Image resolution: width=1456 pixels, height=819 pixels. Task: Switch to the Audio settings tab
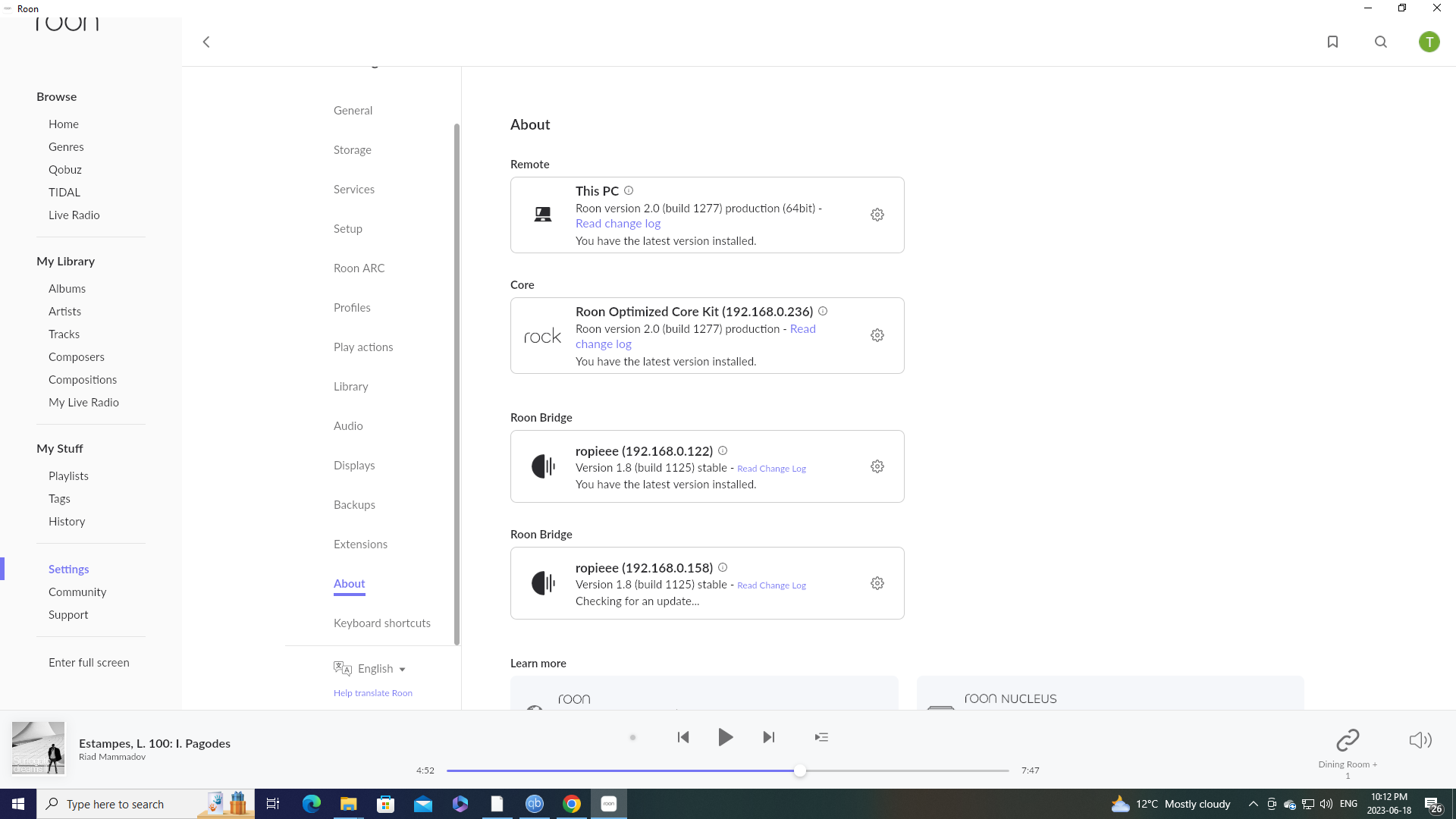(348, 426)
